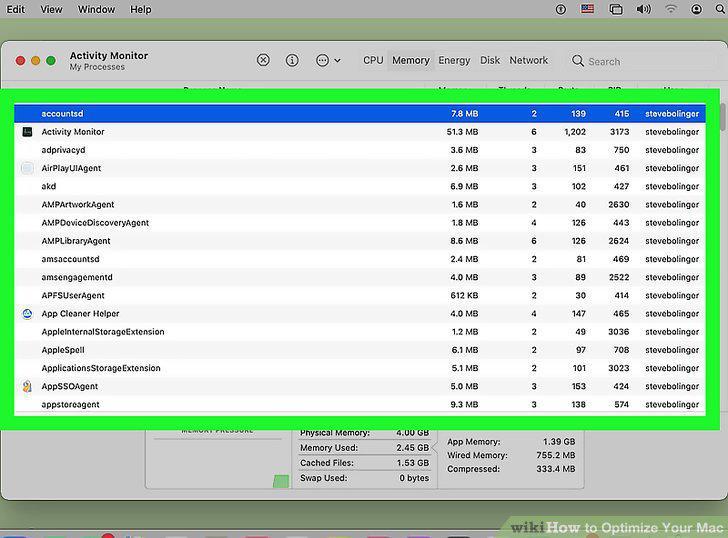Click the magnifier icon in the search field

click(x=578, y=61)
